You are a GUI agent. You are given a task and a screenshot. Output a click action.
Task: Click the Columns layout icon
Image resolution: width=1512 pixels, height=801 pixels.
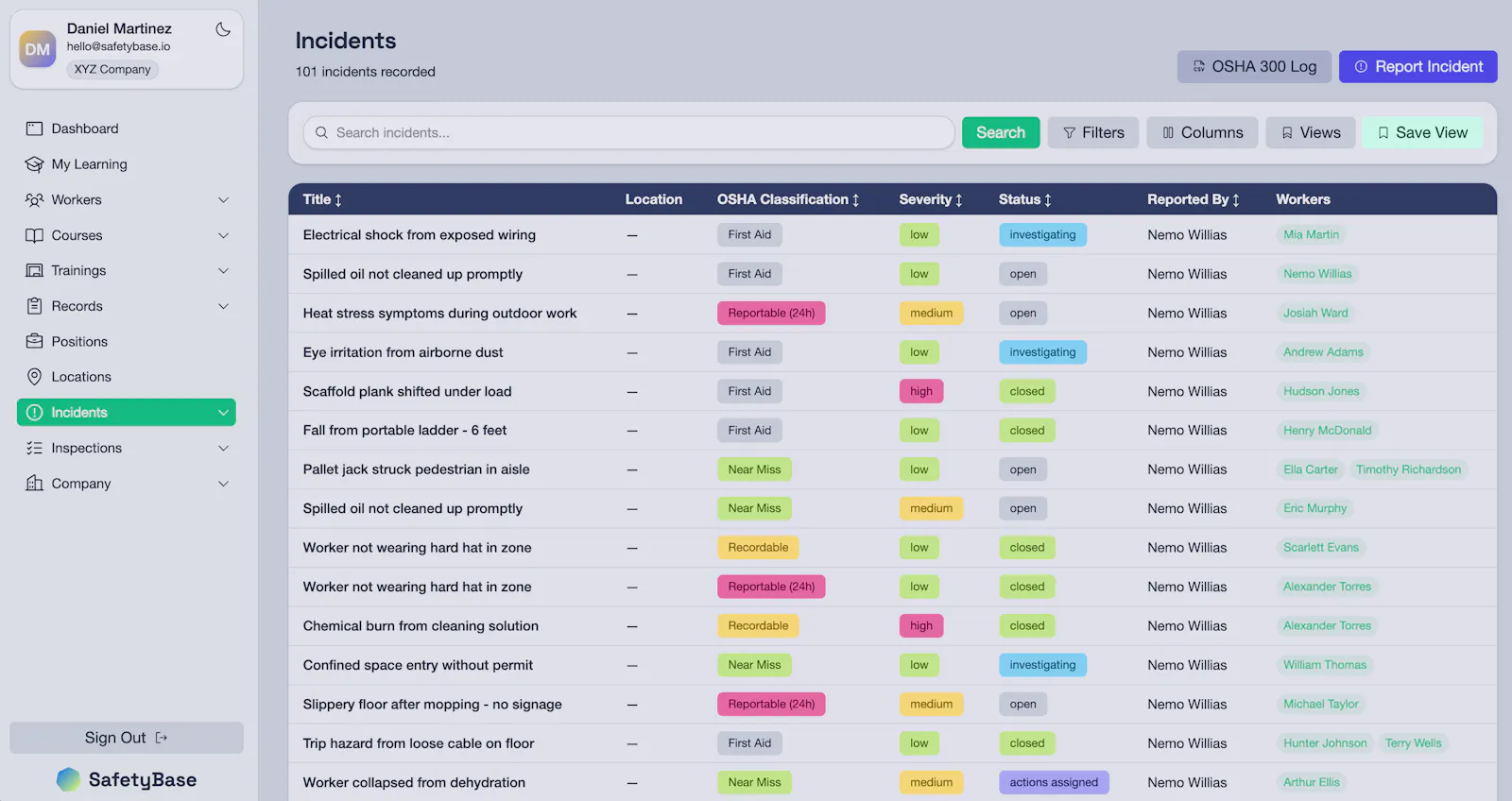tap(1168, 133)
